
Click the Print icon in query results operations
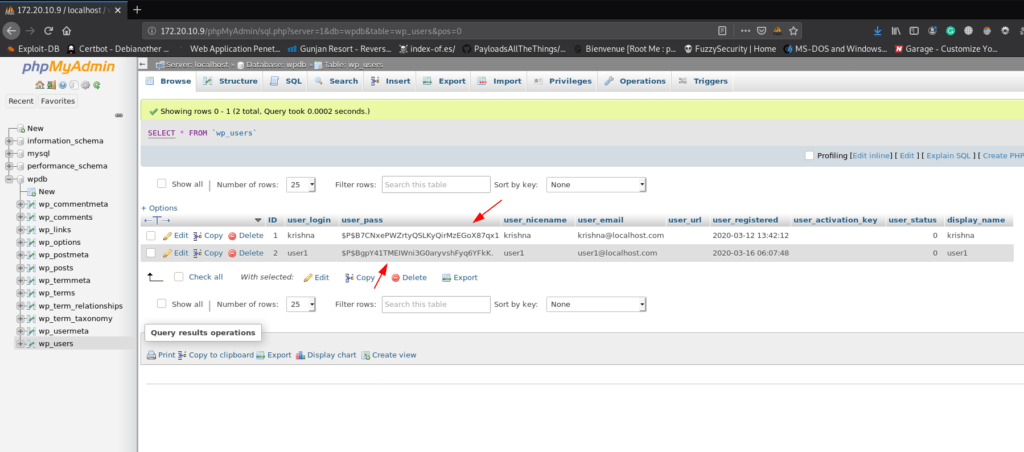click(152, 355)
